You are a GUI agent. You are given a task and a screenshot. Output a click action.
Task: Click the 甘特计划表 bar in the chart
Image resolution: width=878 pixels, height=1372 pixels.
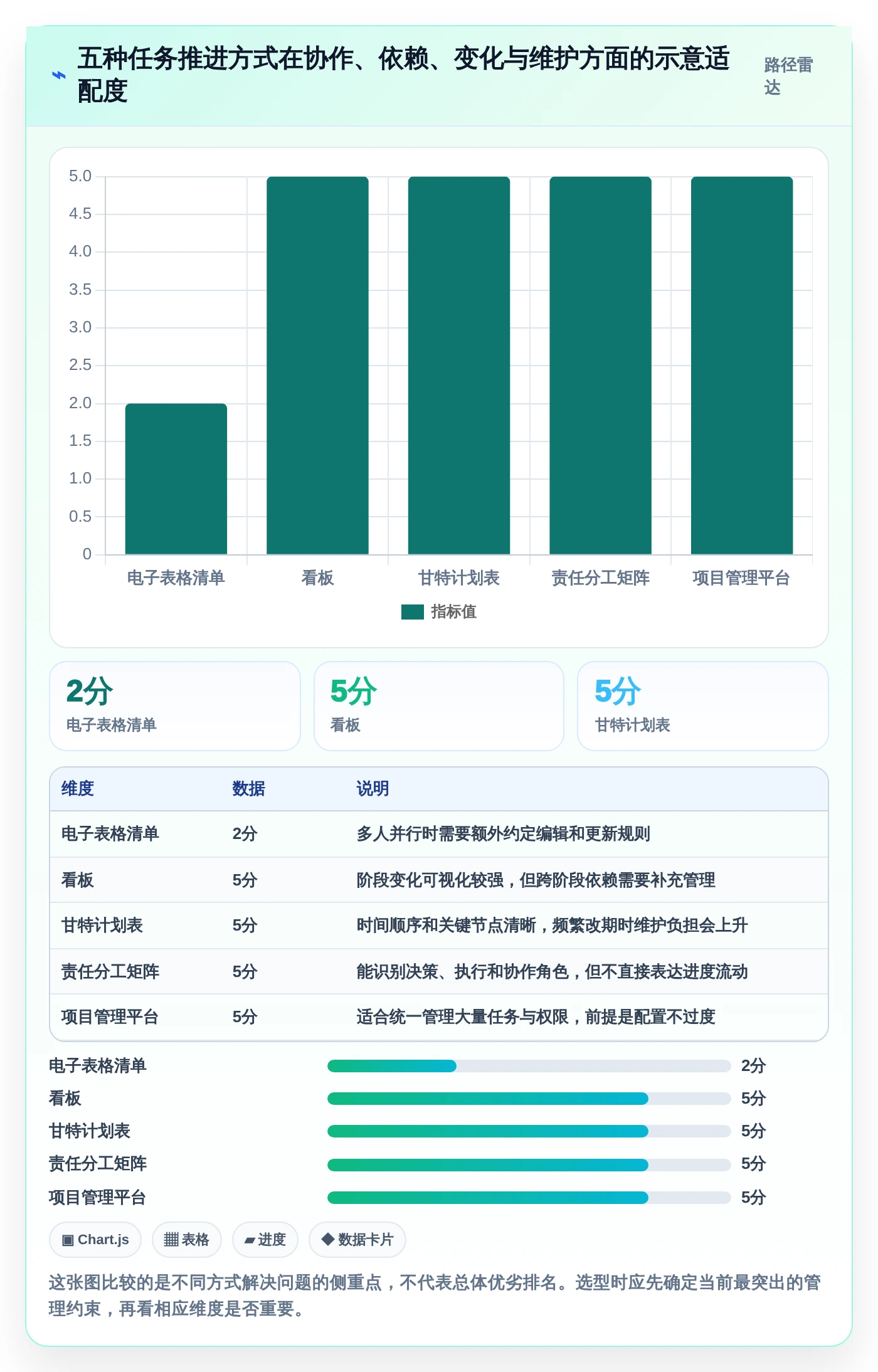[459, 366]
